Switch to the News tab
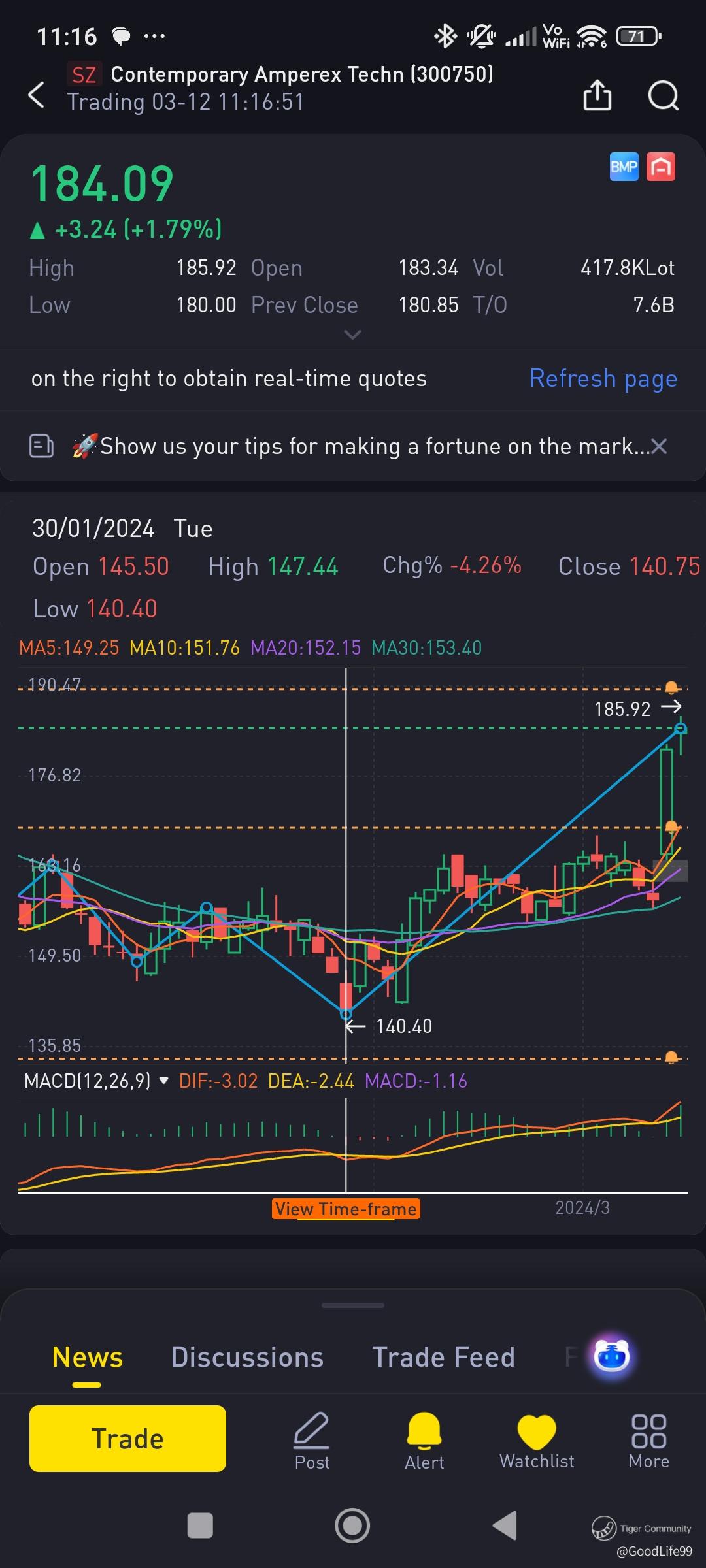 (x=87, y=1357)
